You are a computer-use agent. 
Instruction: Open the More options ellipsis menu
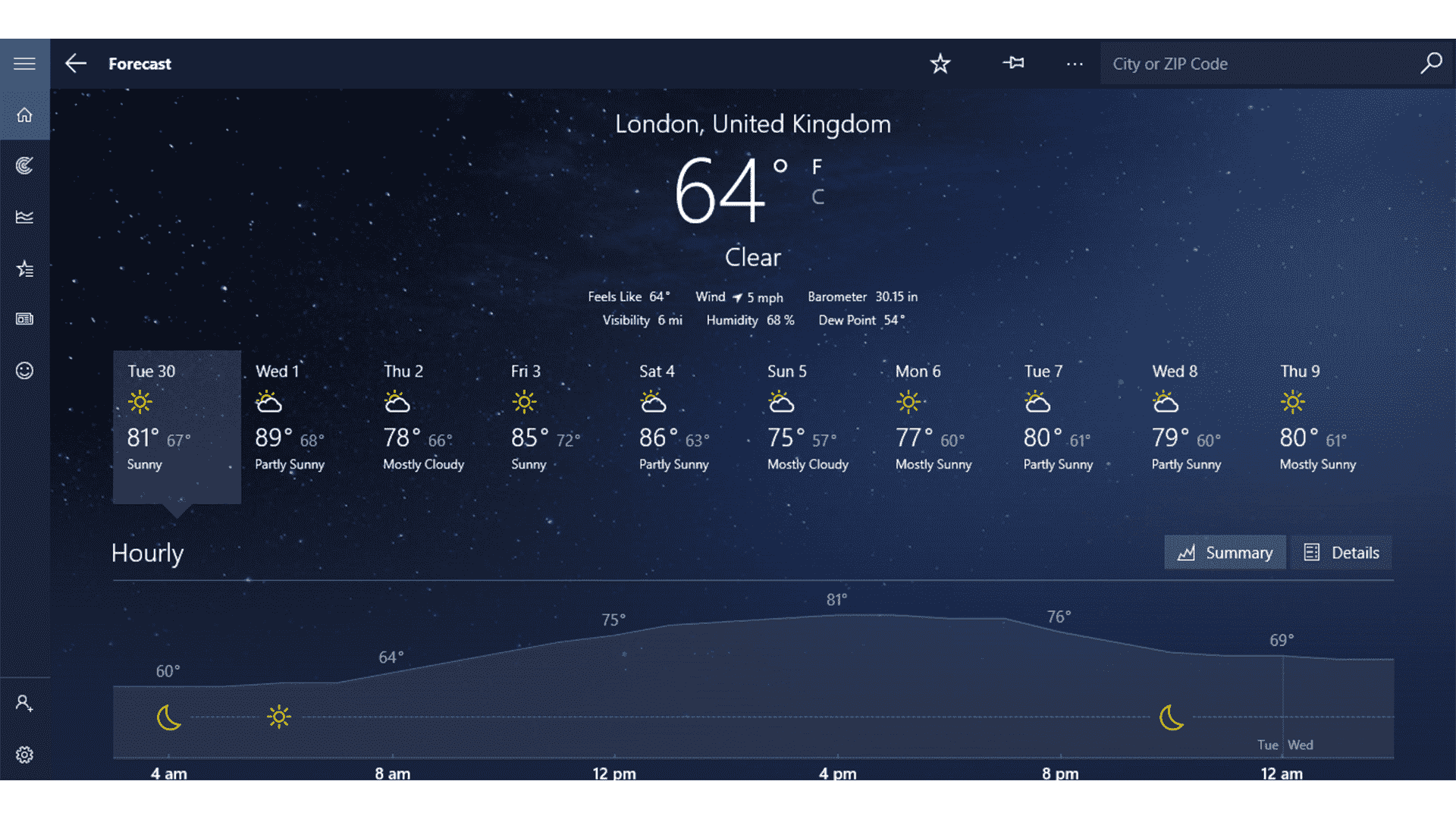(1074, 63)
